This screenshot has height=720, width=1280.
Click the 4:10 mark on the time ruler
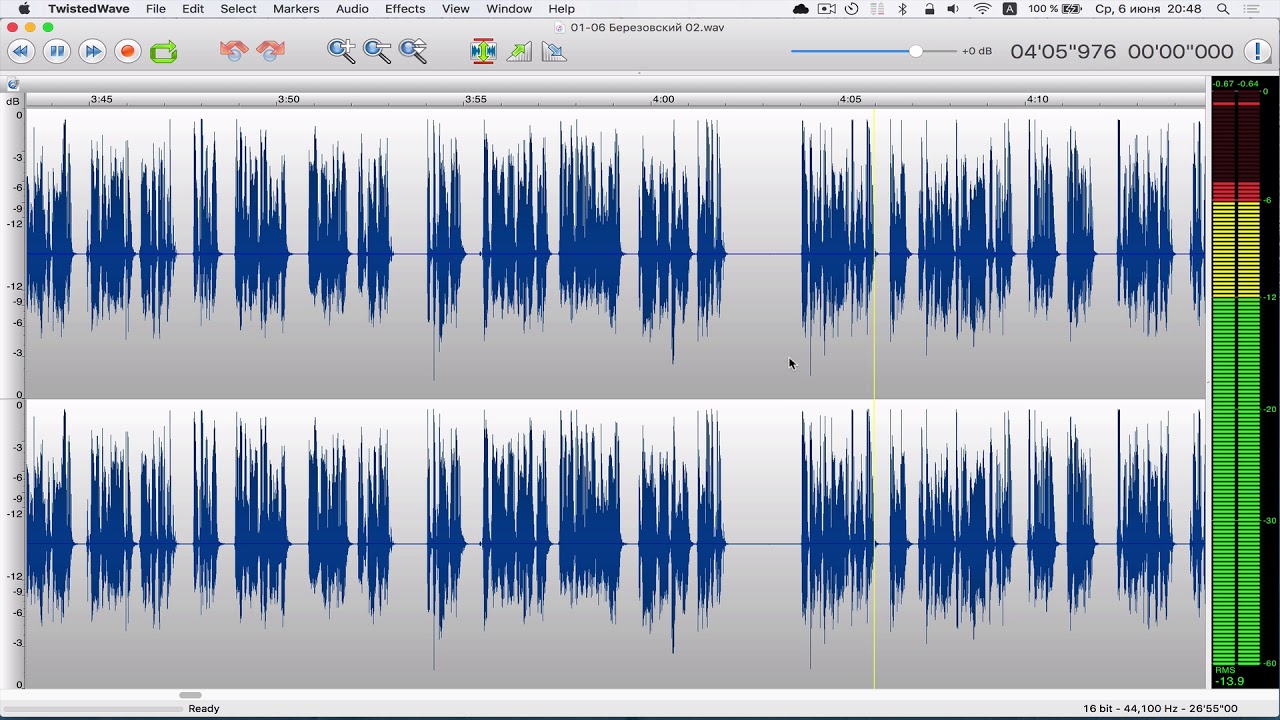[1037, 99]
